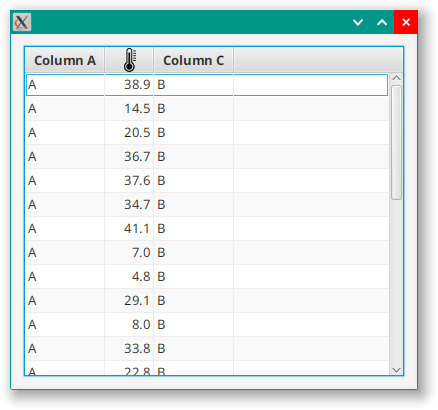Viewport: 438px width, 410px height.
Task: Click the B cell in the 7.0 row
Action: pos(193,253)
